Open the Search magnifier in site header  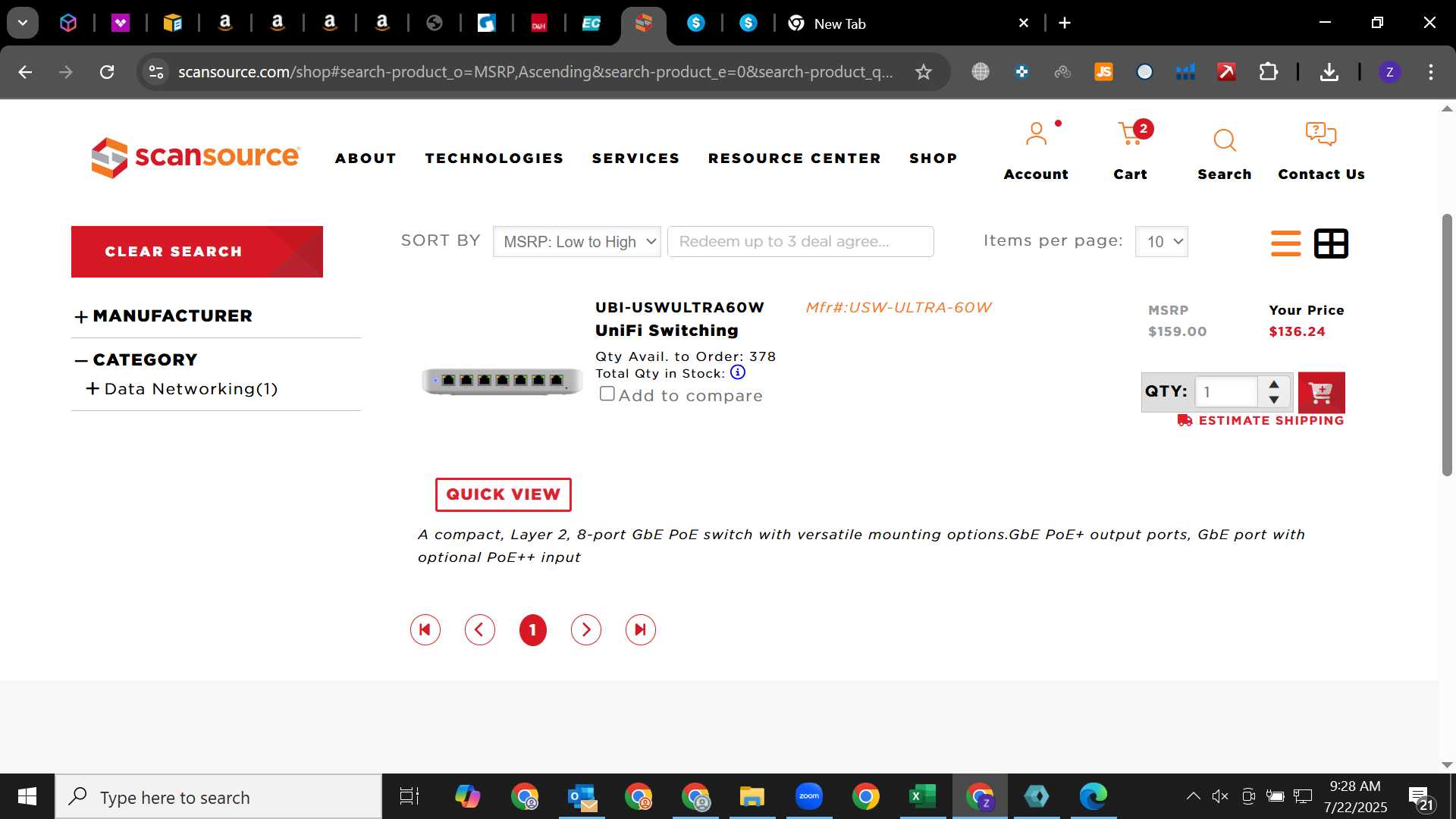point(1224,155)
